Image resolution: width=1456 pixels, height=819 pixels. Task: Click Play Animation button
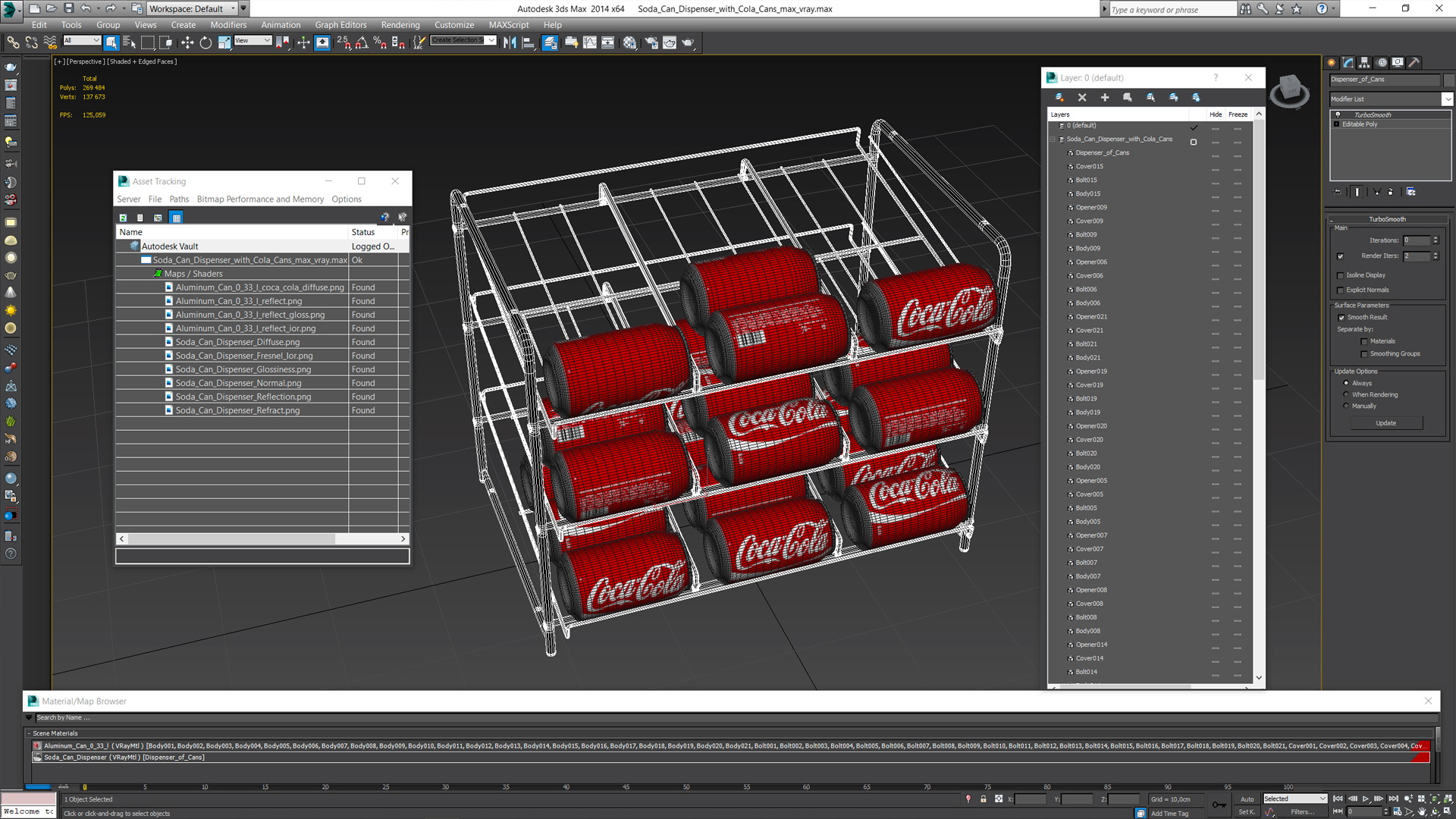pyautogui.click(x=1366, y=799)
